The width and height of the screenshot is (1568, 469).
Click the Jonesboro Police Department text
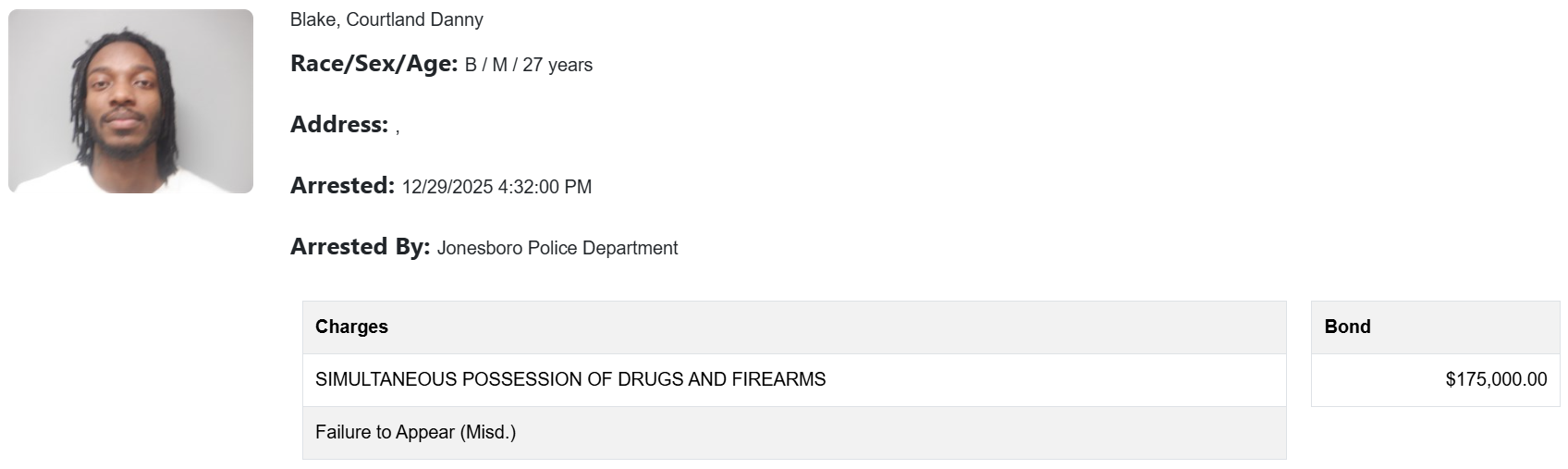point(557,248)
